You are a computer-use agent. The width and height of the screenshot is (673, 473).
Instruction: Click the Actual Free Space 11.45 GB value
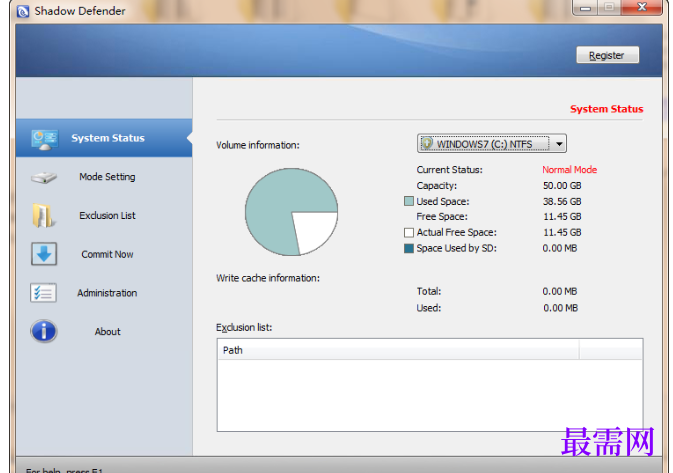[x=562, y=232]
